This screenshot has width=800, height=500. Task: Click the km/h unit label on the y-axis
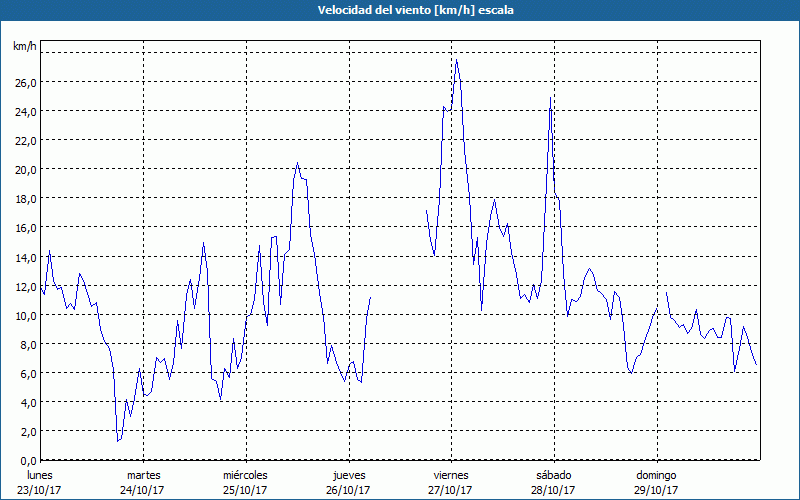[24, 47]
